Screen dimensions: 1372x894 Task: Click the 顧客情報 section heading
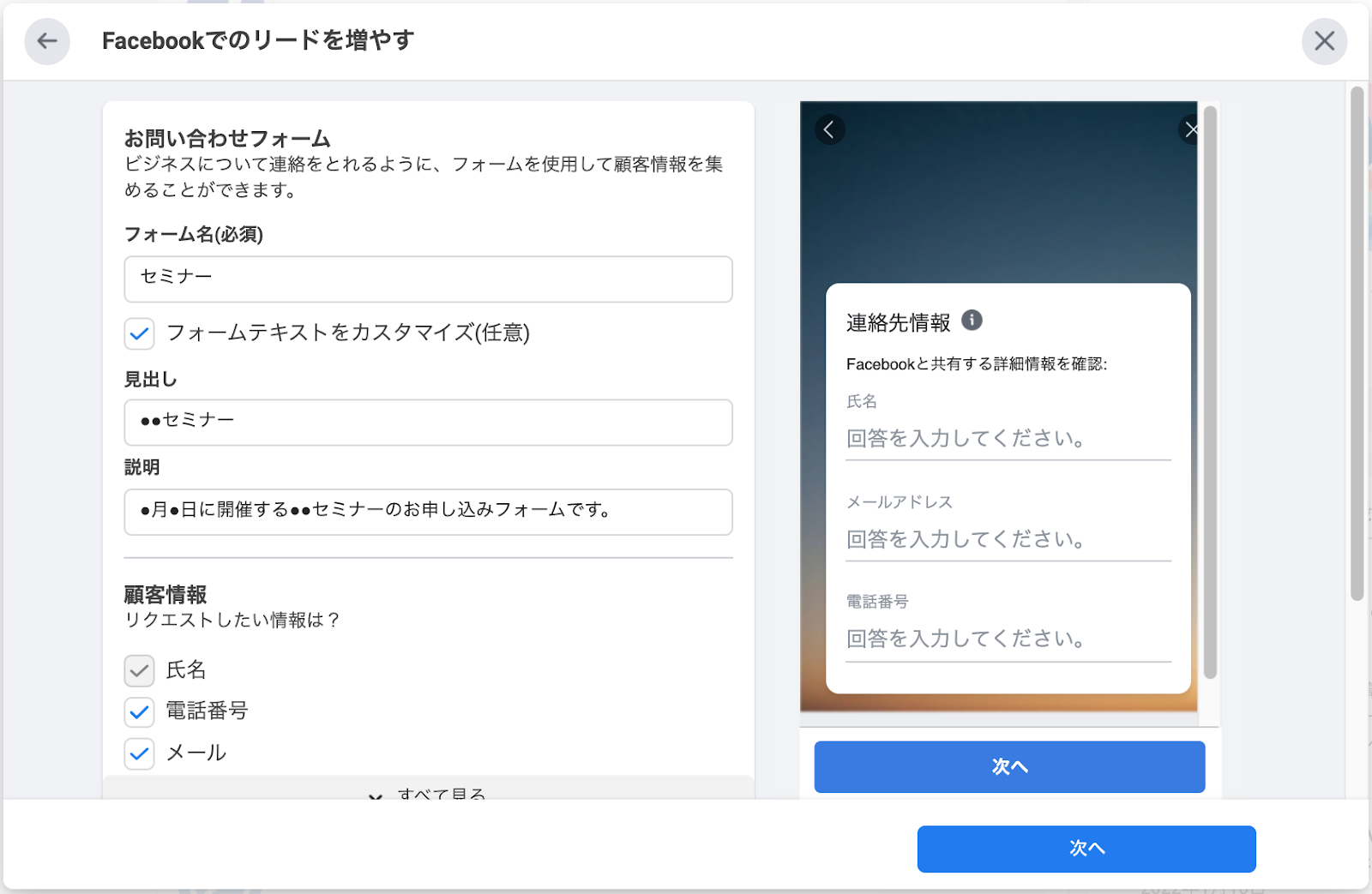(165, 594)
